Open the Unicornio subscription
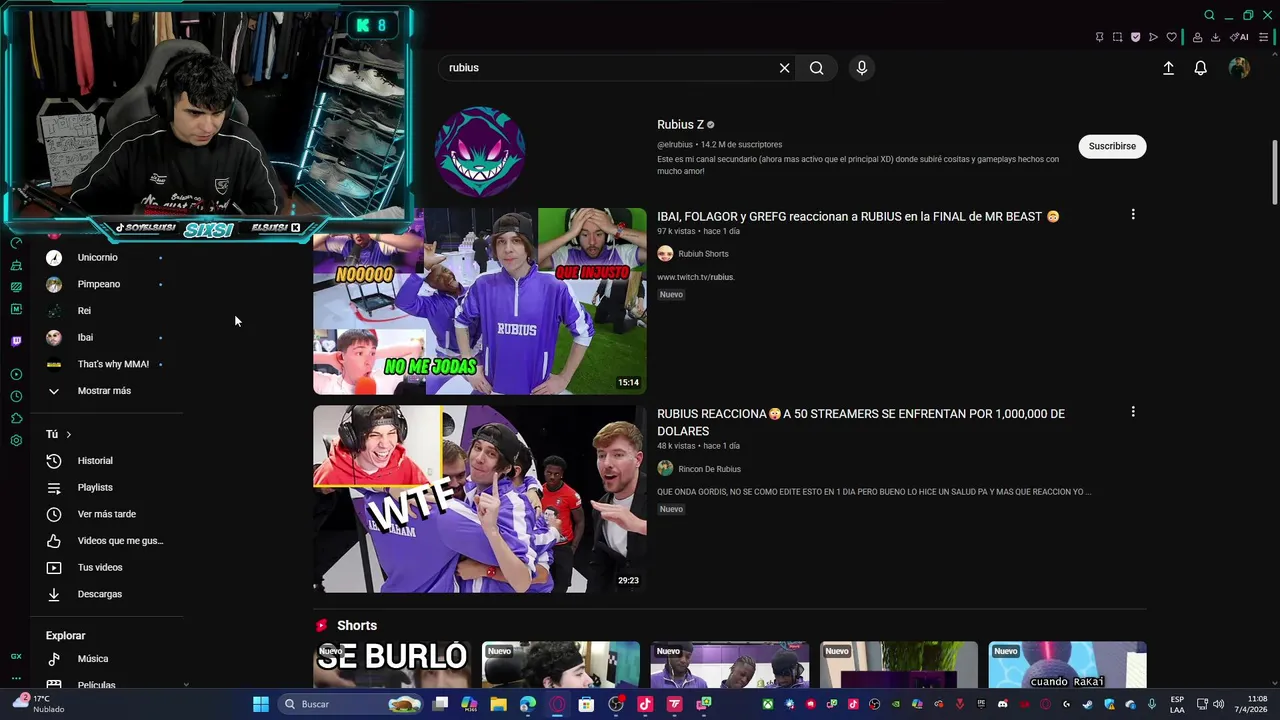 tap(106, 257)
